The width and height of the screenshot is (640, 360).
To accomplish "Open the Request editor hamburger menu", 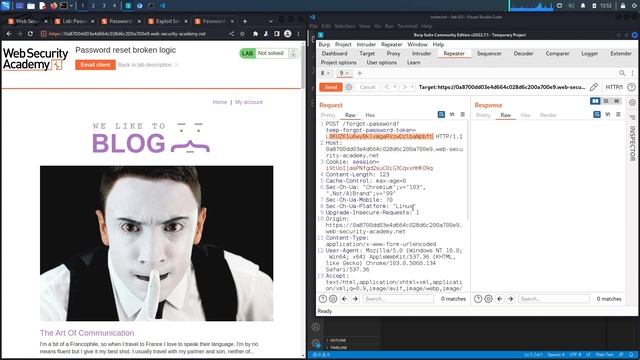I will pyautogui.click(x=462, y=115).
